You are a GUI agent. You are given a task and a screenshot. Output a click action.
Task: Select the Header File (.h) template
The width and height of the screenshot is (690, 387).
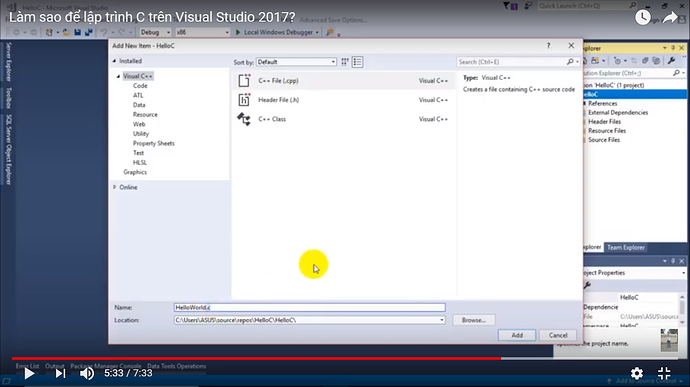click(343, 100)
